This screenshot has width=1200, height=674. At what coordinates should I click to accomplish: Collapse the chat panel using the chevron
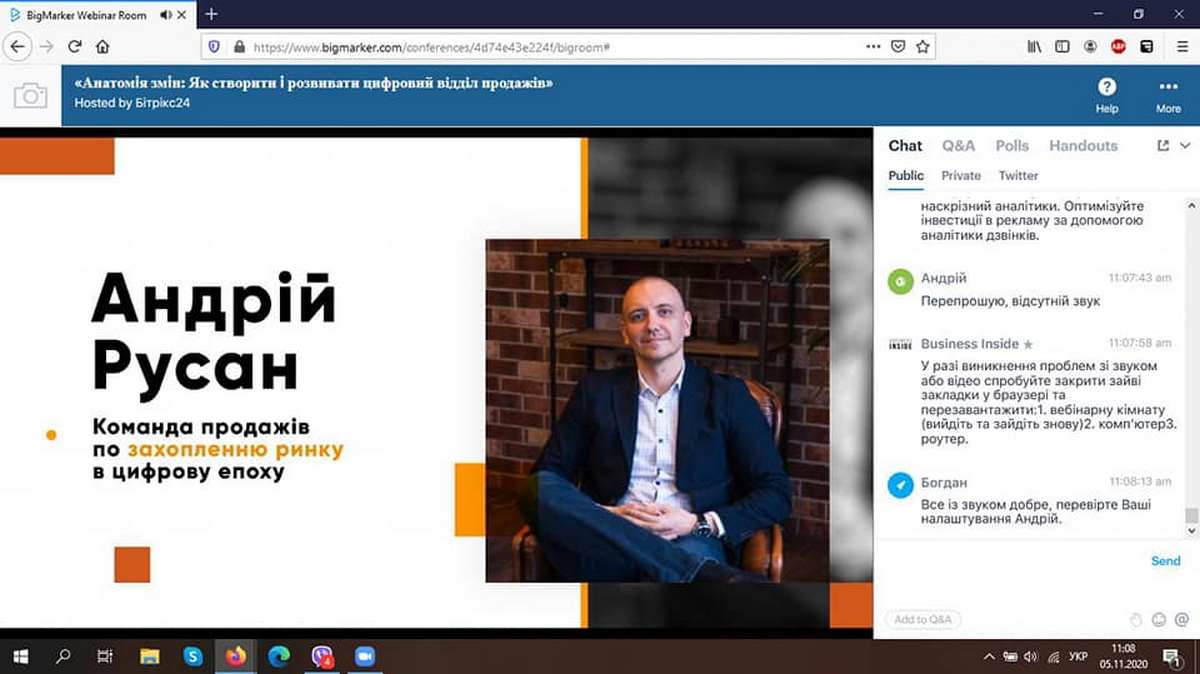click(1185, 146)
